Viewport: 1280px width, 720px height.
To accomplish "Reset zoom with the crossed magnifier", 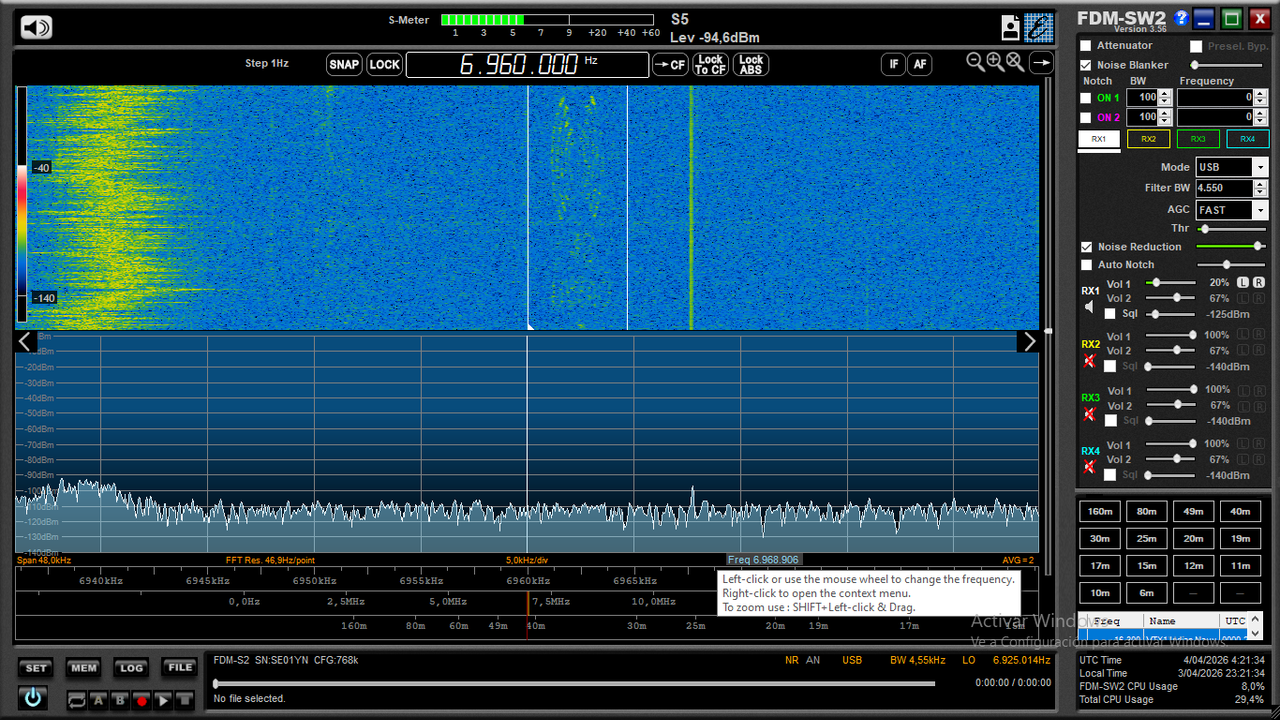I will click(1015, 62).
